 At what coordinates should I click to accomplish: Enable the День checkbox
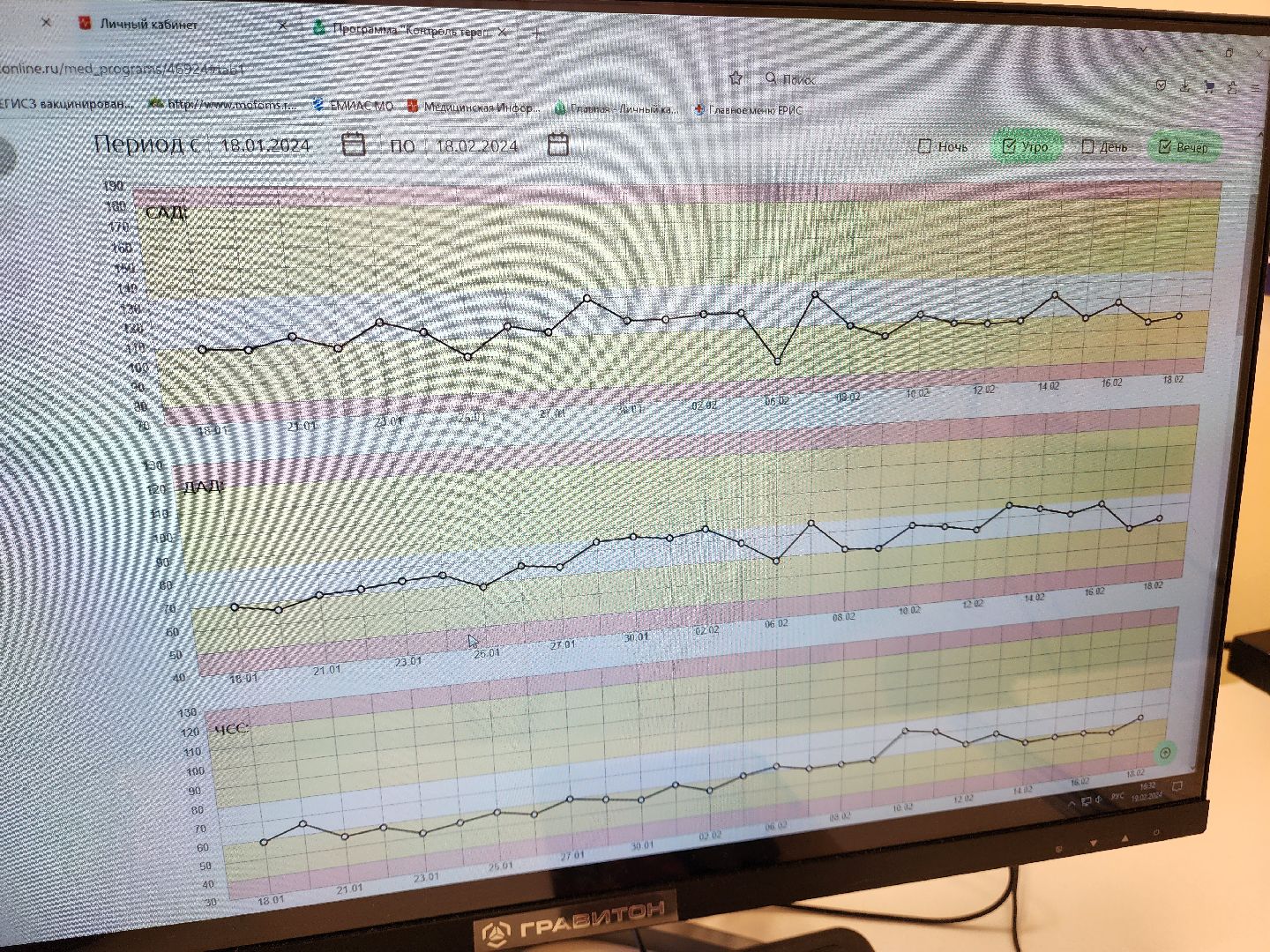[x=1087, y=146]
